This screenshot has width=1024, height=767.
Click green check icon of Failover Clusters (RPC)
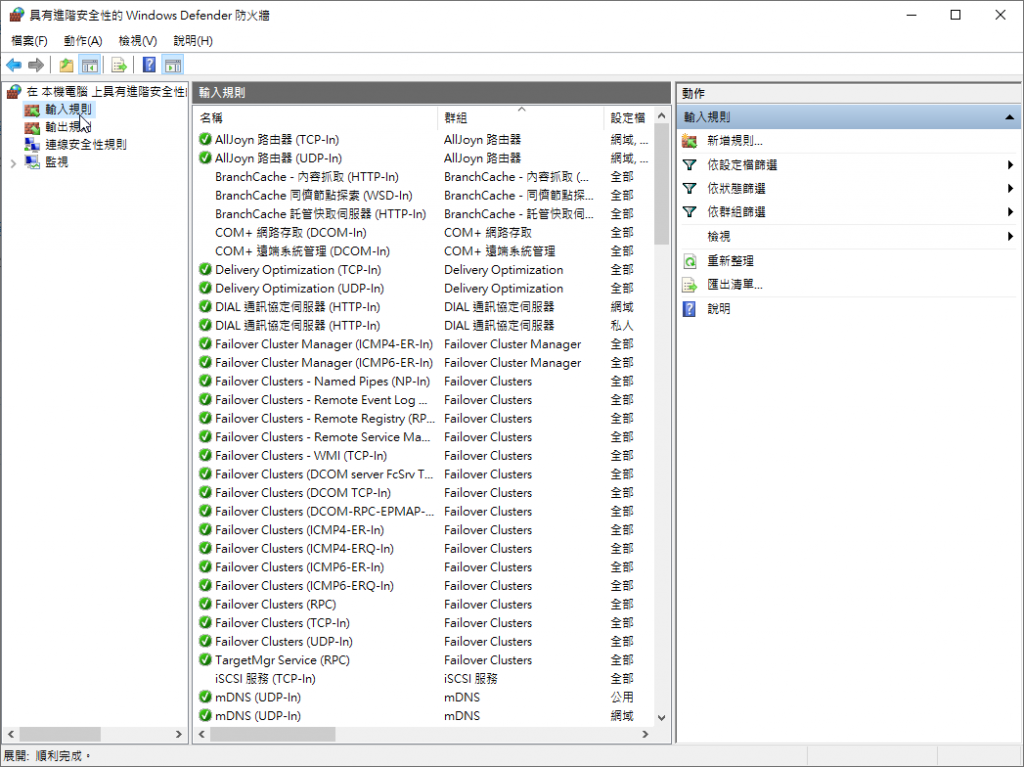coord(205,604)
